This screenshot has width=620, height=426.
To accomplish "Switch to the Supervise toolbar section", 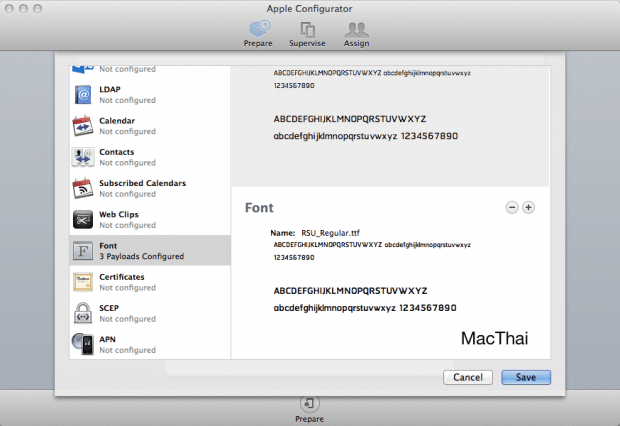I will pyautogui.click(x=307, y=34).
